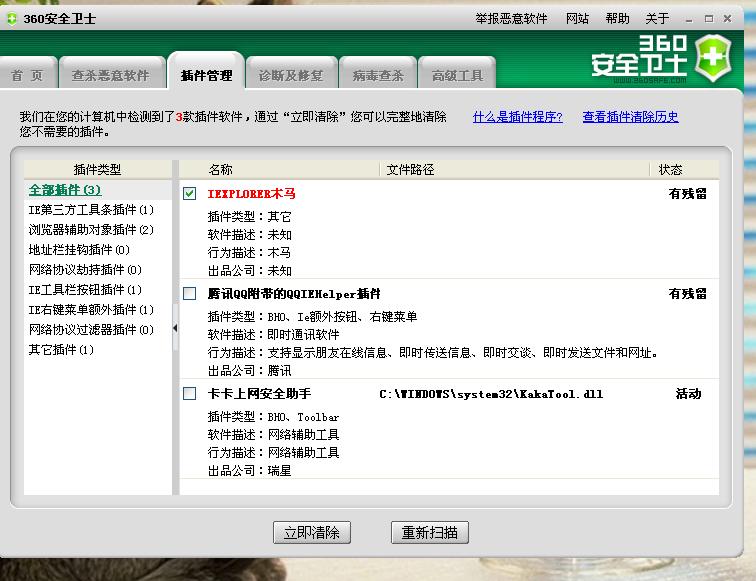Select IE右键菜单额外插件 (1) category
Image resolution: width=756 pixels, height=581 pixels.
91,310
